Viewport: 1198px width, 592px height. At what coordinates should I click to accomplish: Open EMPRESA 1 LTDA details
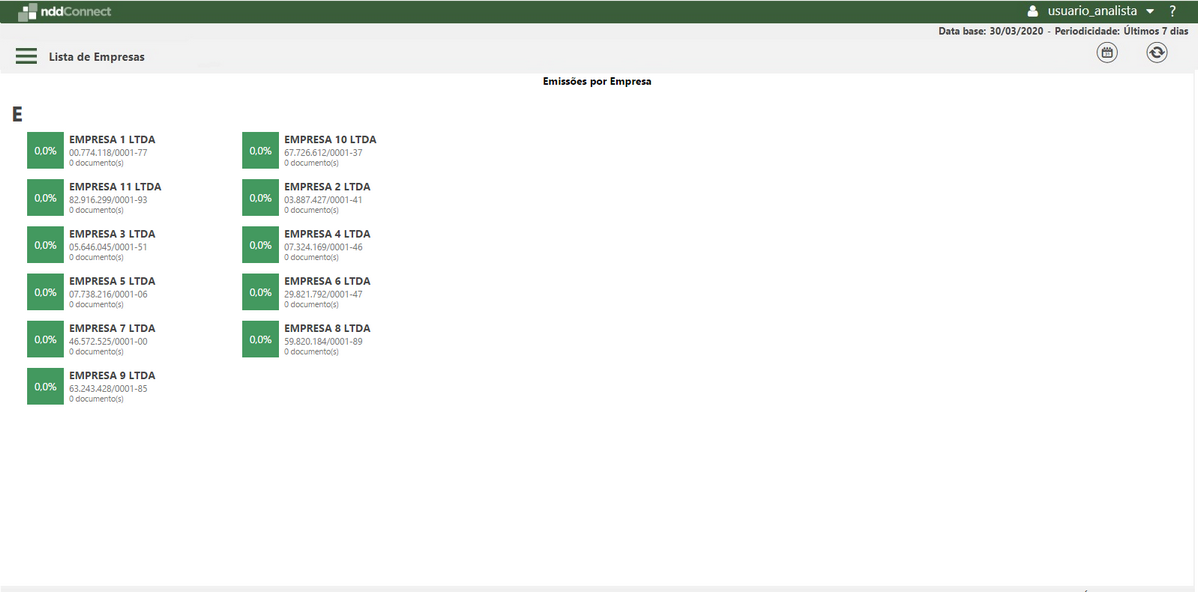click(111, 139)
